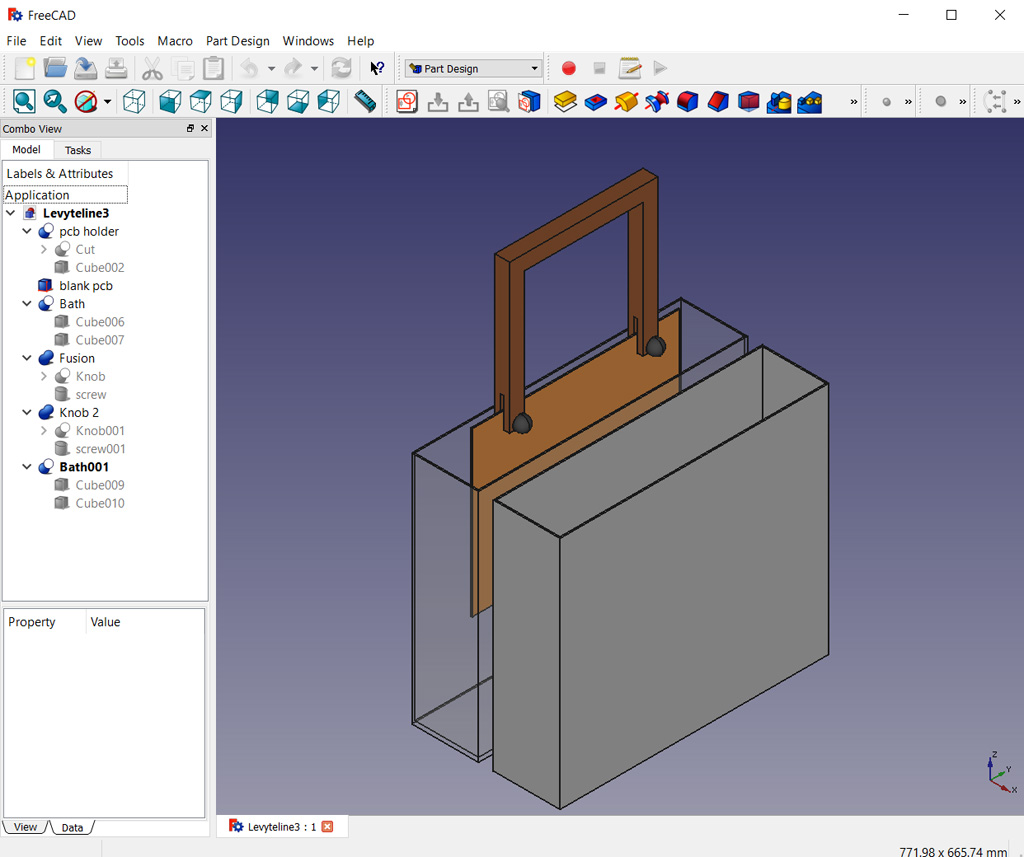Screen dimensions: 1024x857
Task: Set the view to rear
Action: click(268, 102)
